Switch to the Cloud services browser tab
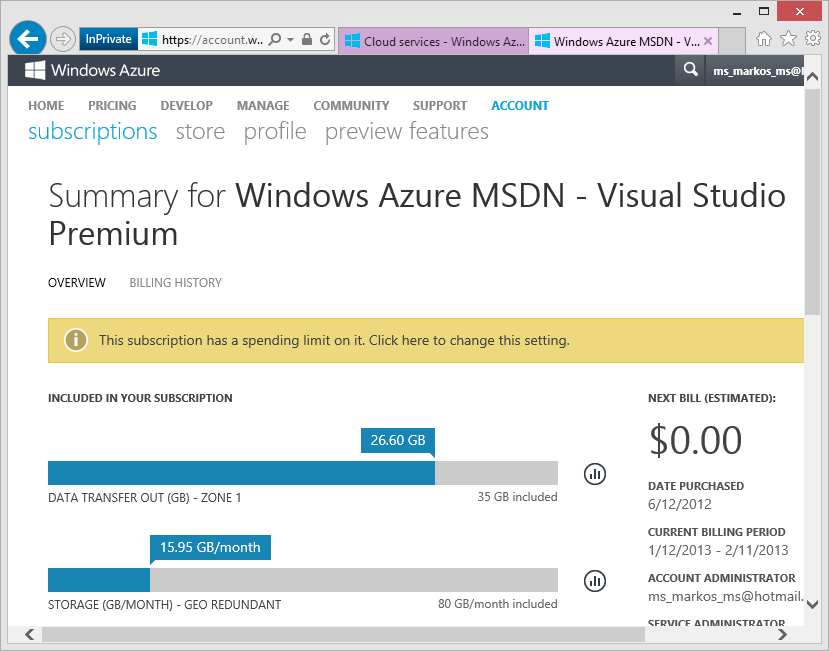This screenshot has width=829, height=651. click(x=434, y=41)
